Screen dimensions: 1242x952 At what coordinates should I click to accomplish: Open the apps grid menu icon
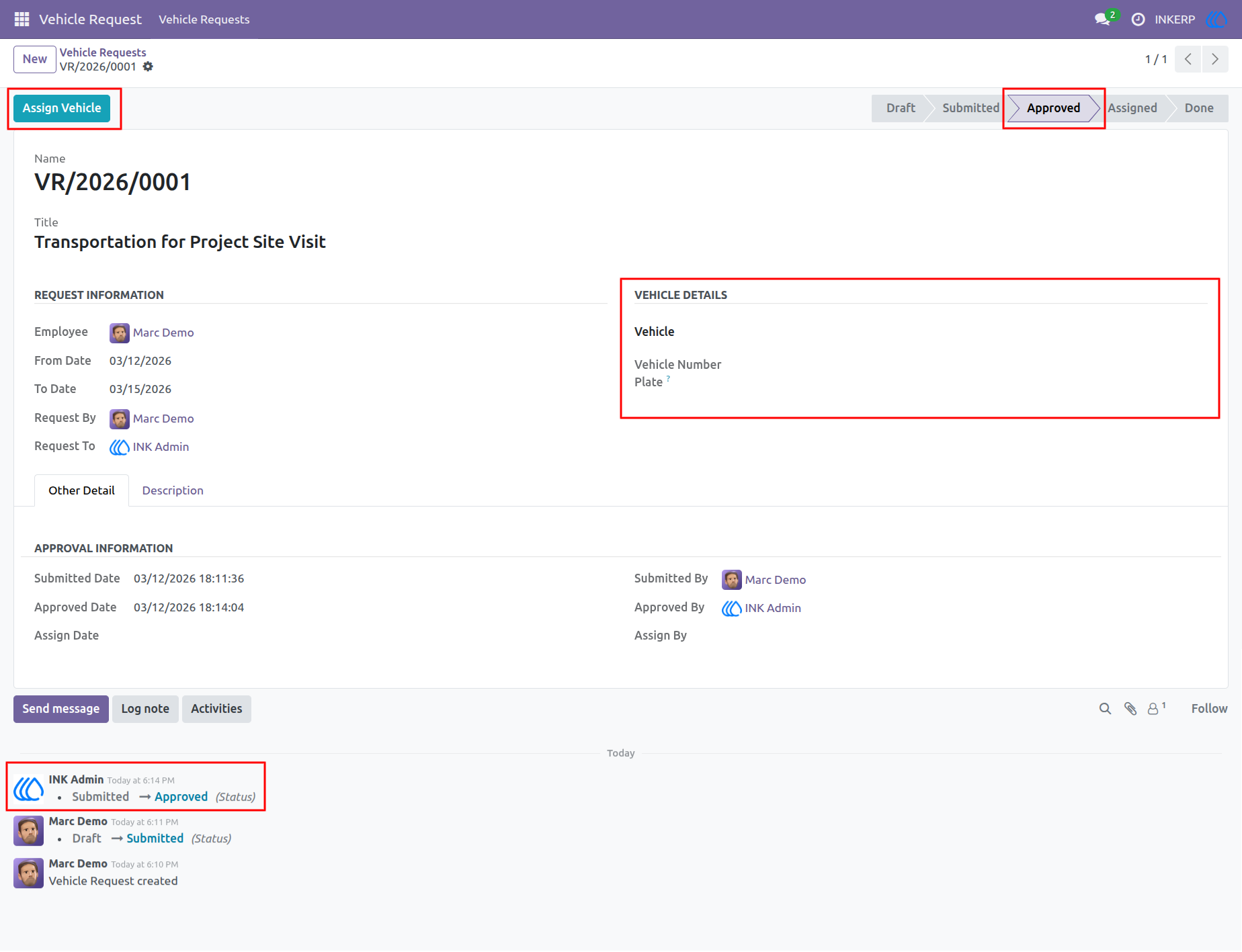22,19
